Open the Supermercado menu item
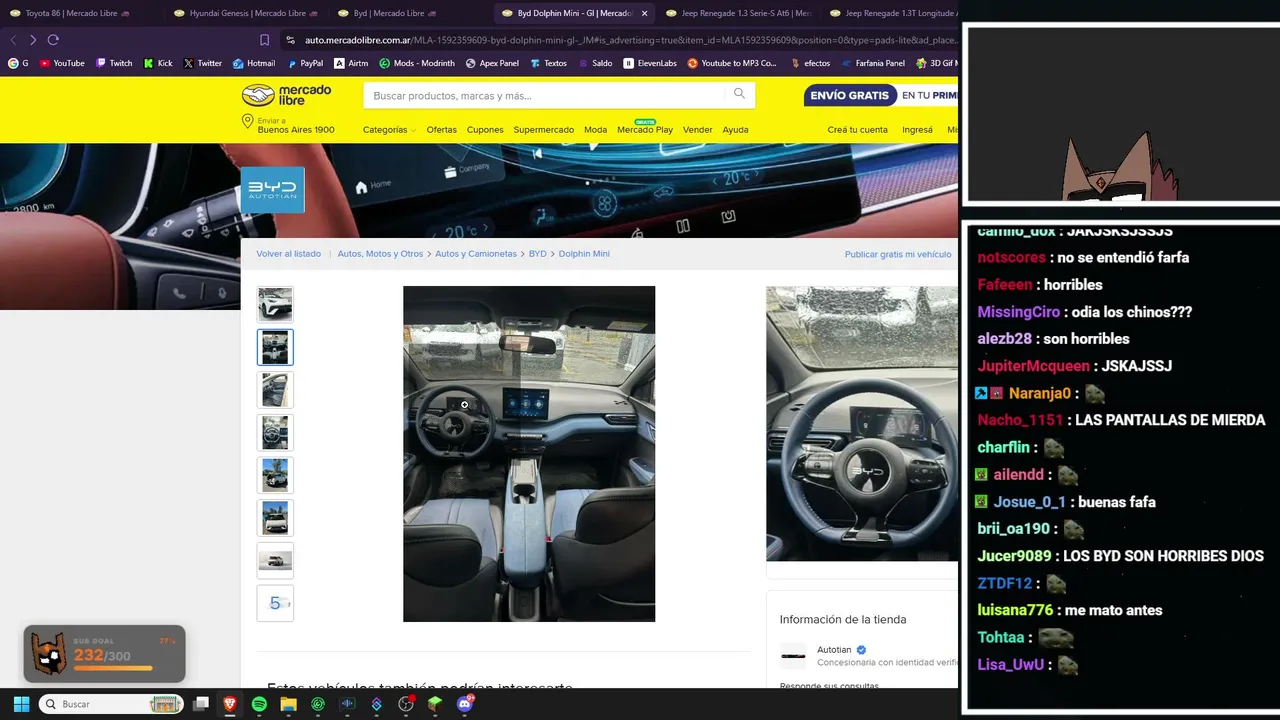 pyautogui.click(x=544, y=130)
